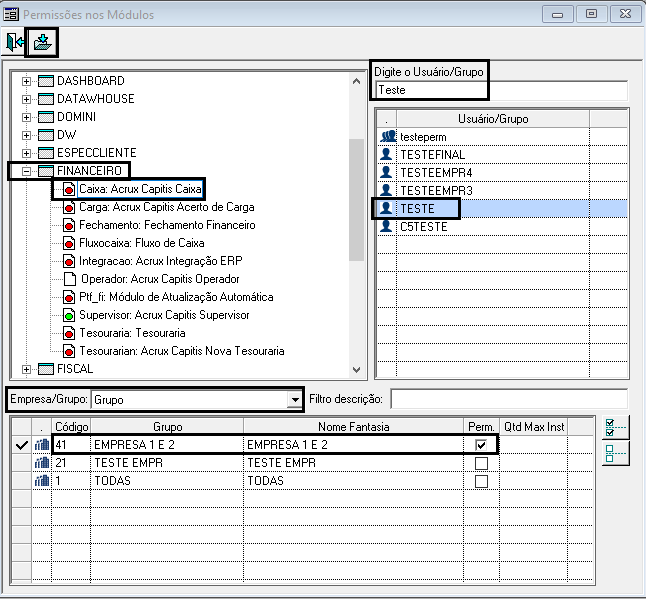The width and height of the screenshot is (646, 599).
Task: Click the Filtro descrição input field
Action: (509, 399)
